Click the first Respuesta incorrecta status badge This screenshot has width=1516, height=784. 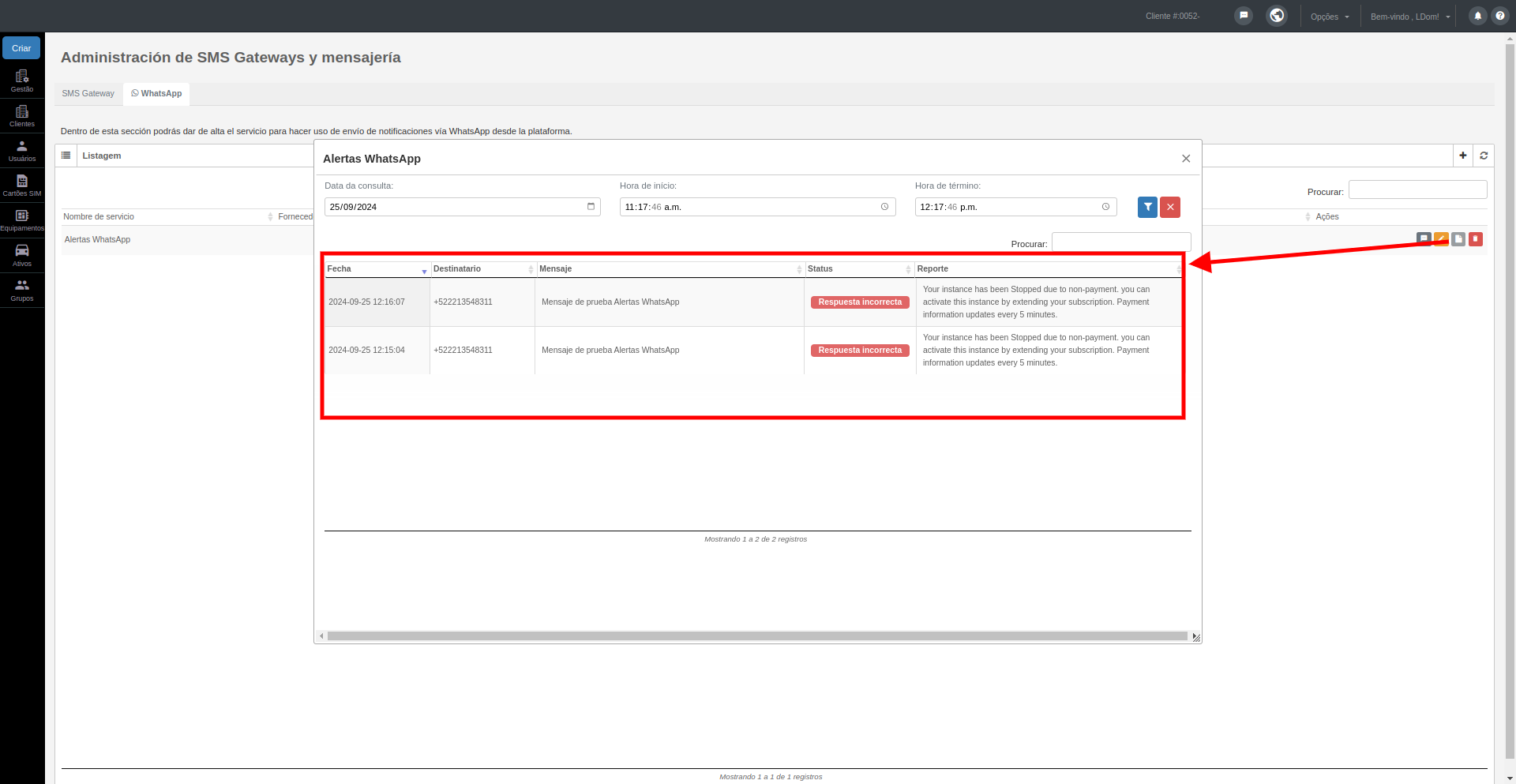click(x=860, y=302)
